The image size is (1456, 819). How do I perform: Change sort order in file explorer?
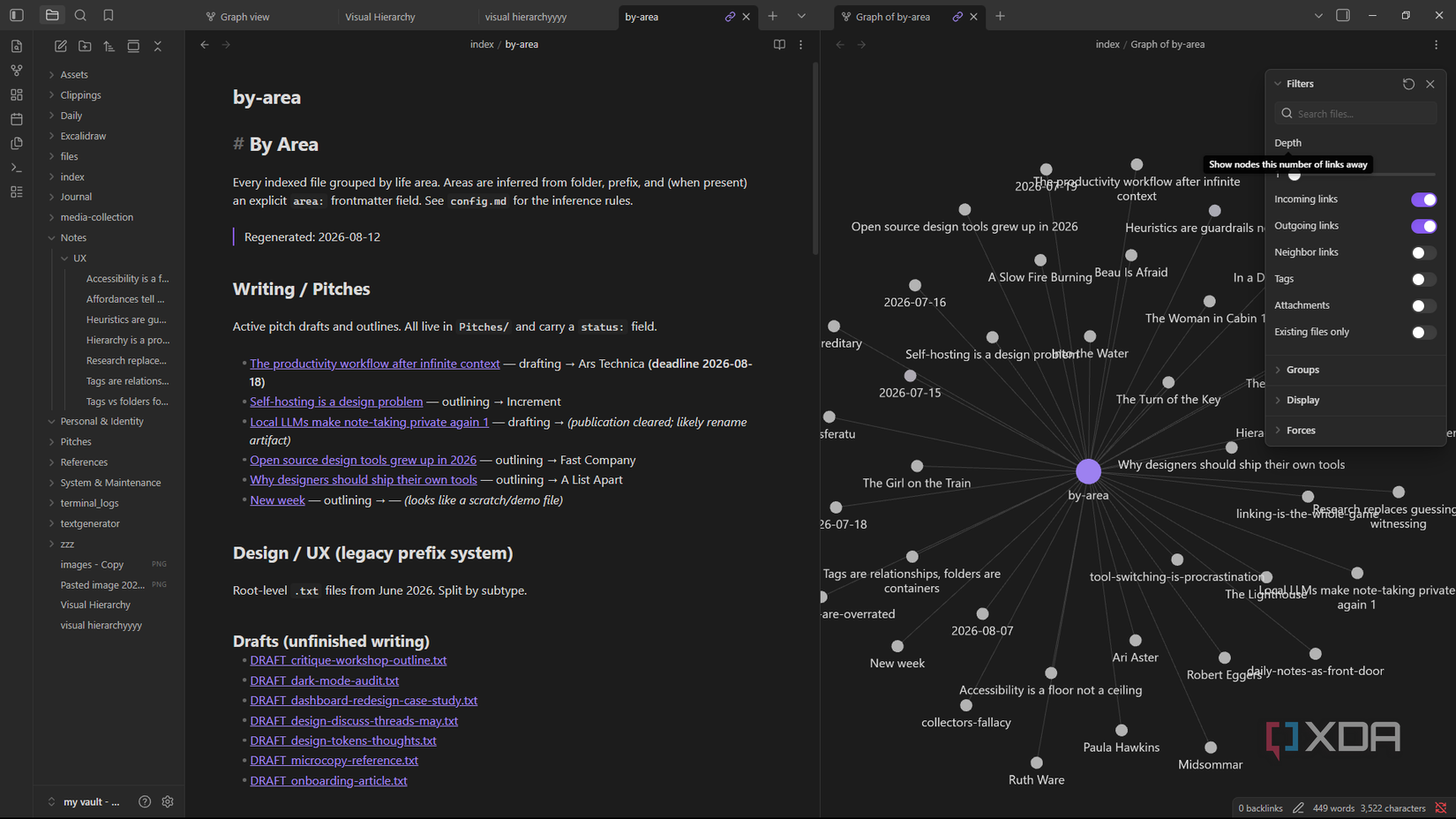109,46
